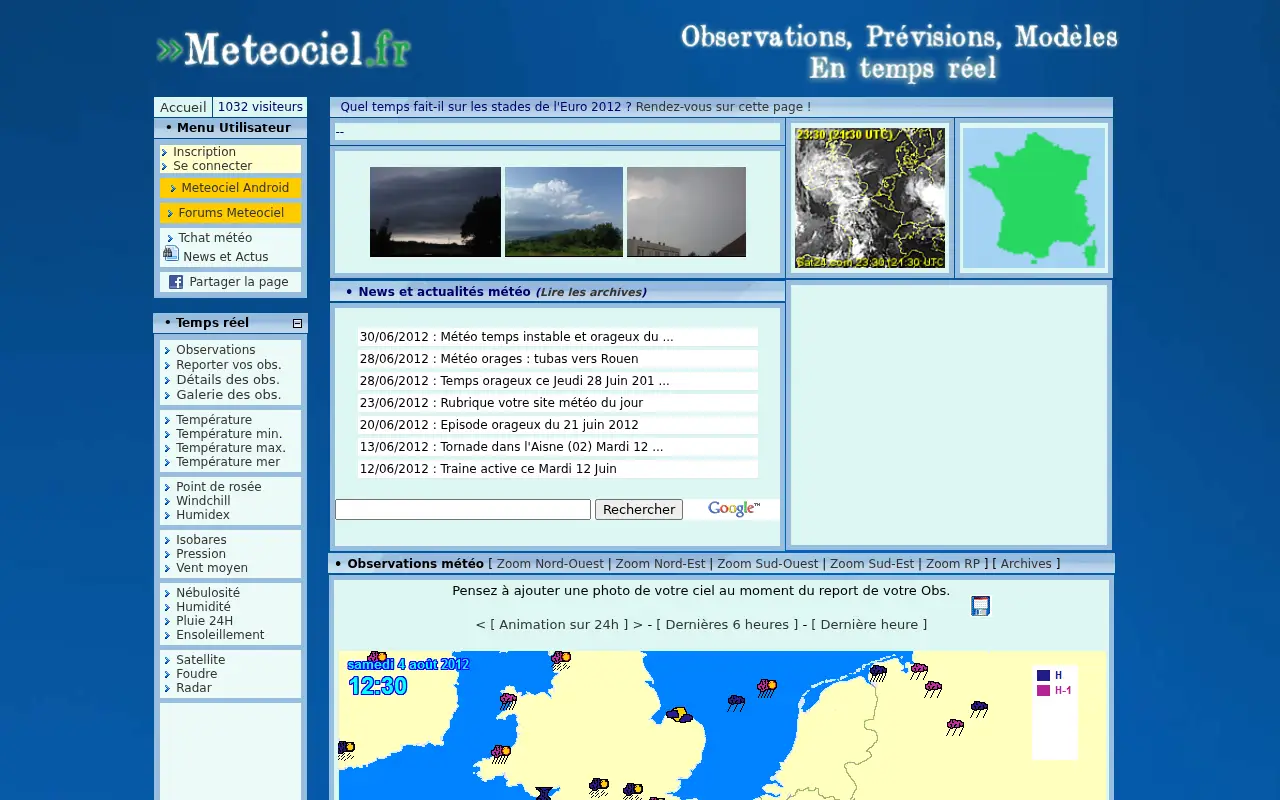
Task: Click the Meteociel.fr site logo
Action: click(x=284, y=49)
